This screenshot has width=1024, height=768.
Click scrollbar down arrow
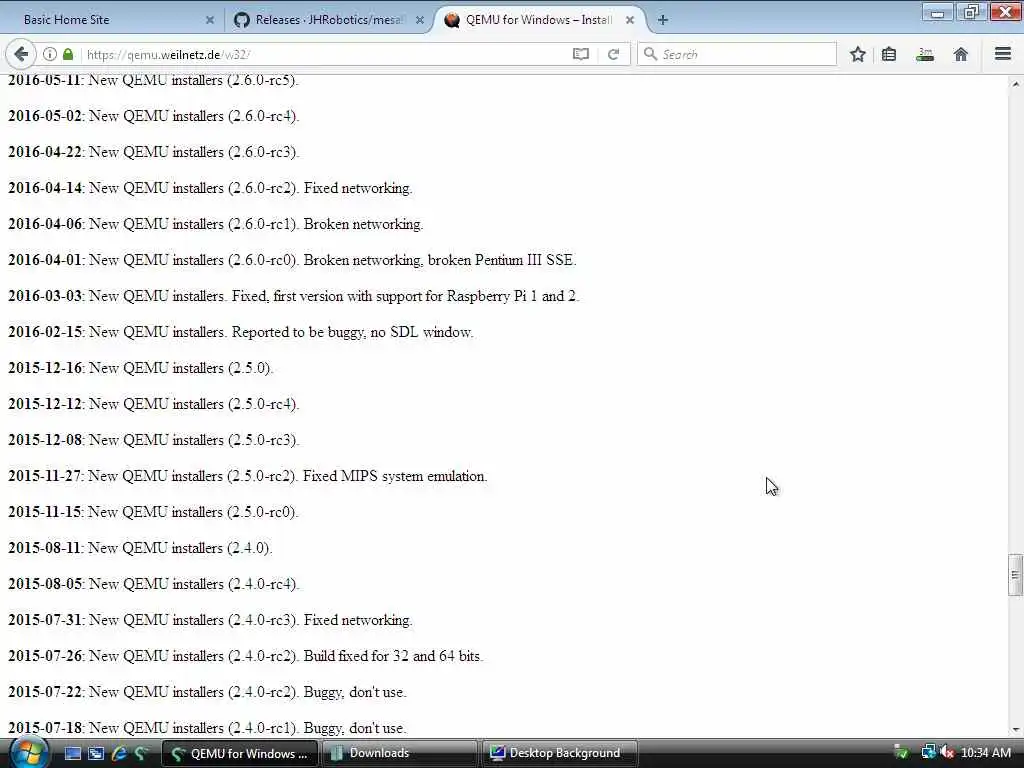pos(1015,729)
